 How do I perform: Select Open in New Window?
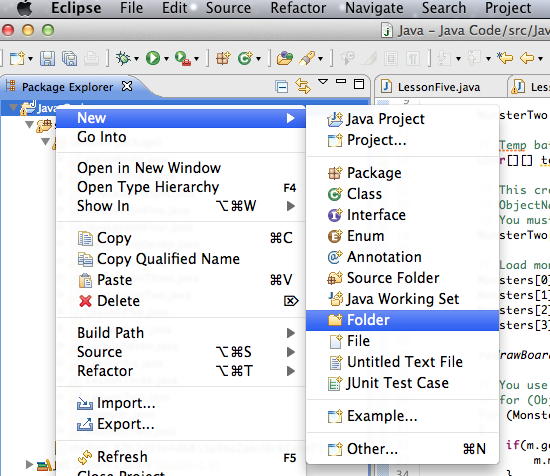click(x=181, y=168)
